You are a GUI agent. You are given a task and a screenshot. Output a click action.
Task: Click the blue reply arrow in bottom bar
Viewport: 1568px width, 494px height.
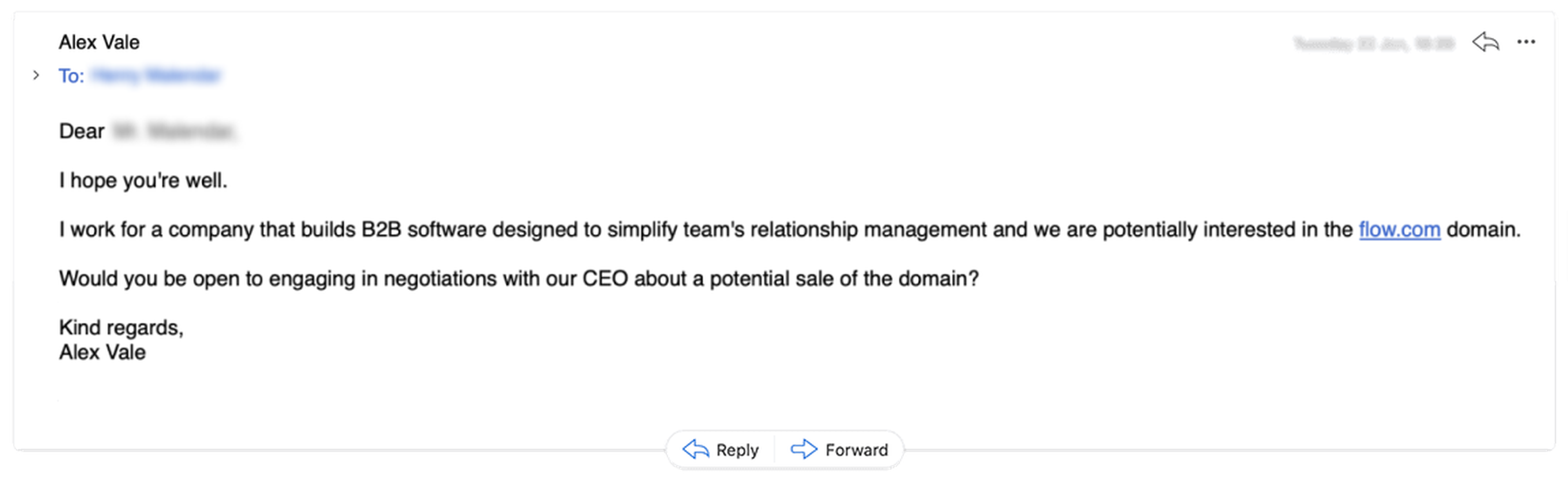(696, 449)
